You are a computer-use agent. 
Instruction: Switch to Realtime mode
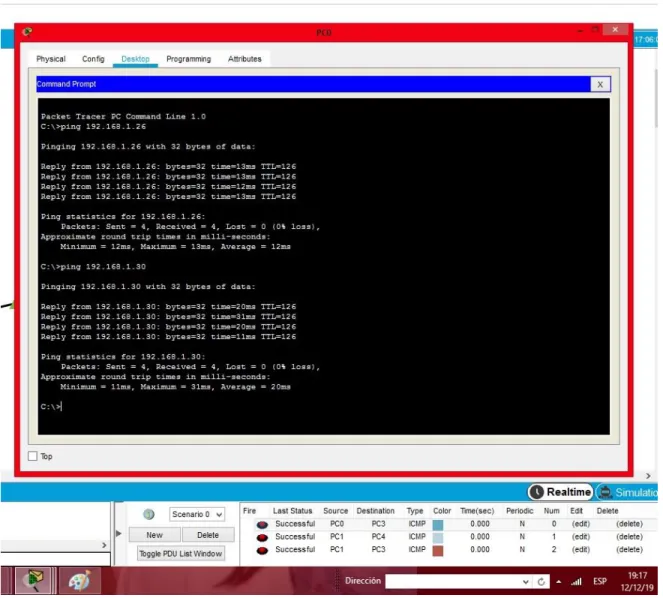tap(560, 492)
